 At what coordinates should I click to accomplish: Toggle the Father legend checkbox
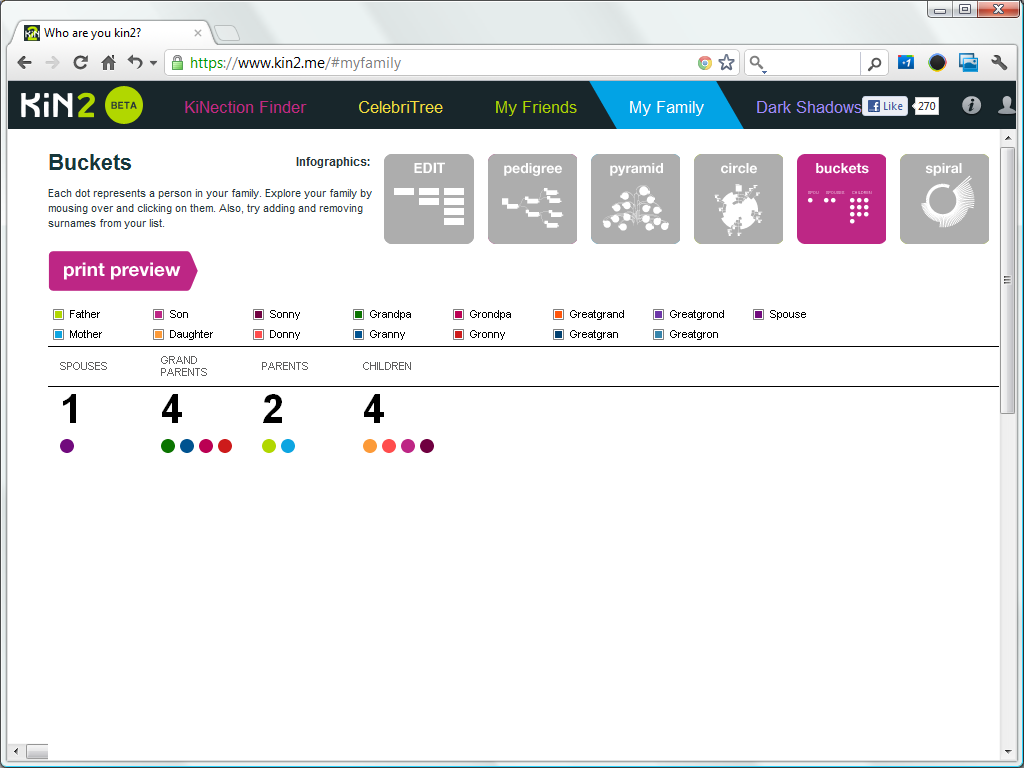pyautogui.click(x=59, y=315)
